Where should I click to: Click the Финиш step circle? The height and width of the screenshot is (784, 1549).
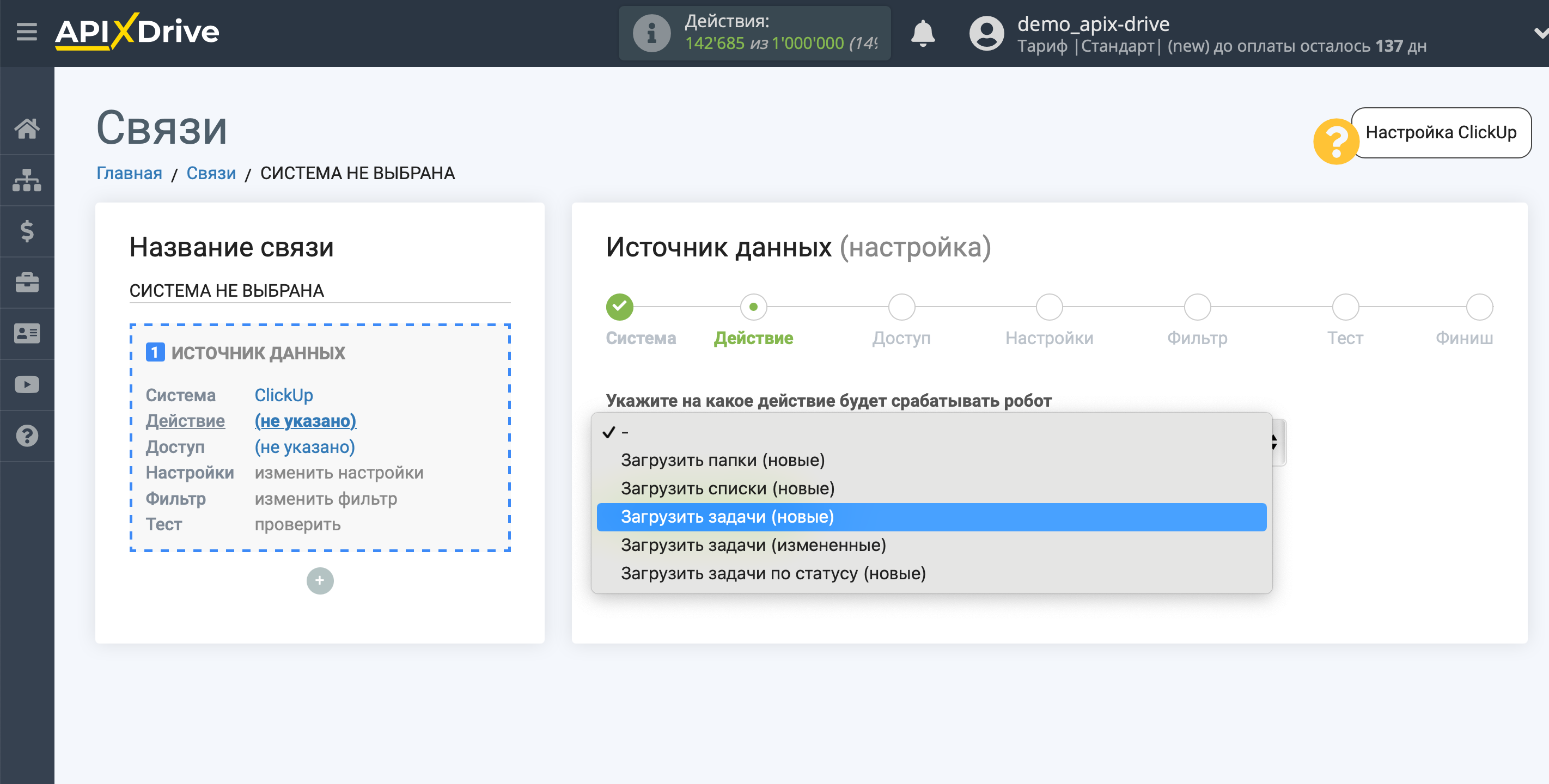(x=1479, y=307)
